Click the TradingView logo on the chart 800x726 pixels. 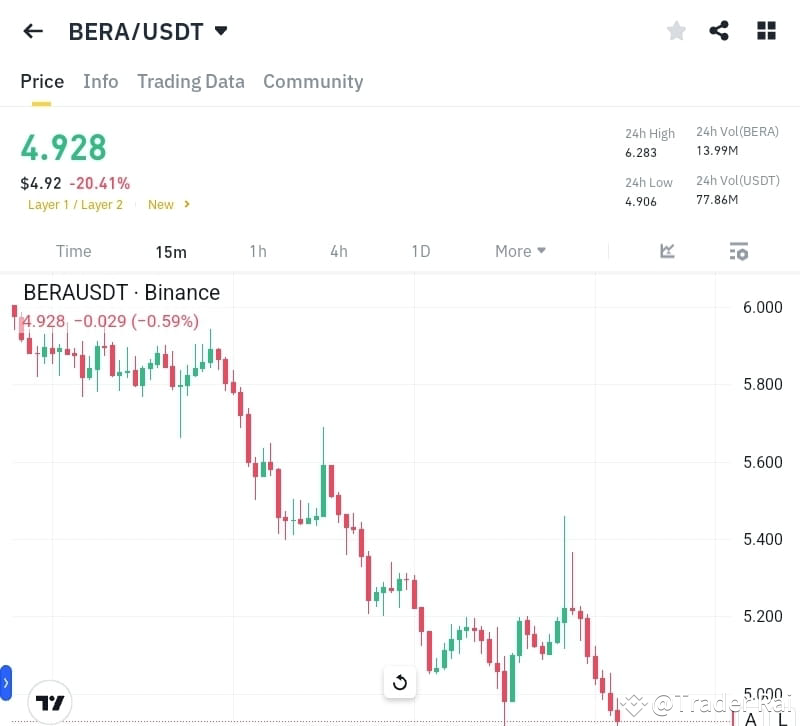tap(49, 701)
